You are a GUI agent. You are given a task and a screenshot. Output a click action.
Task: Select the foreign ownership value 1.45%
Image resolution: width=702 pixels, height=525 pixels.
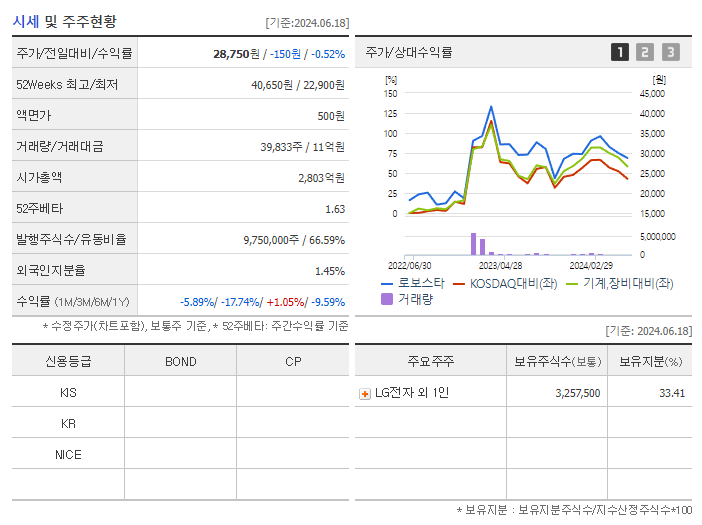click(330, 271)
